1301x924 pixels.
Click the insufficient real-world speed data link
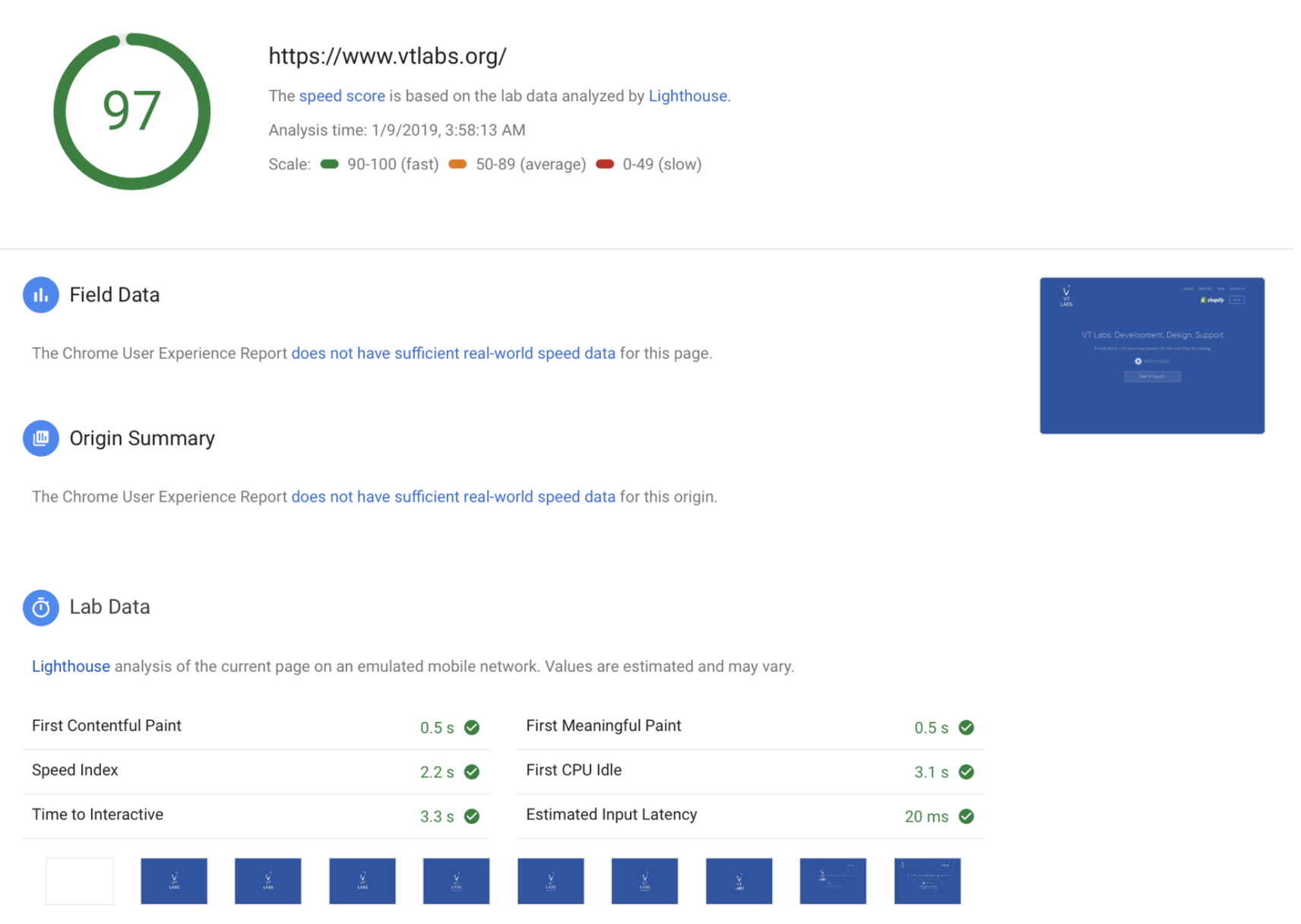[453, 353]
